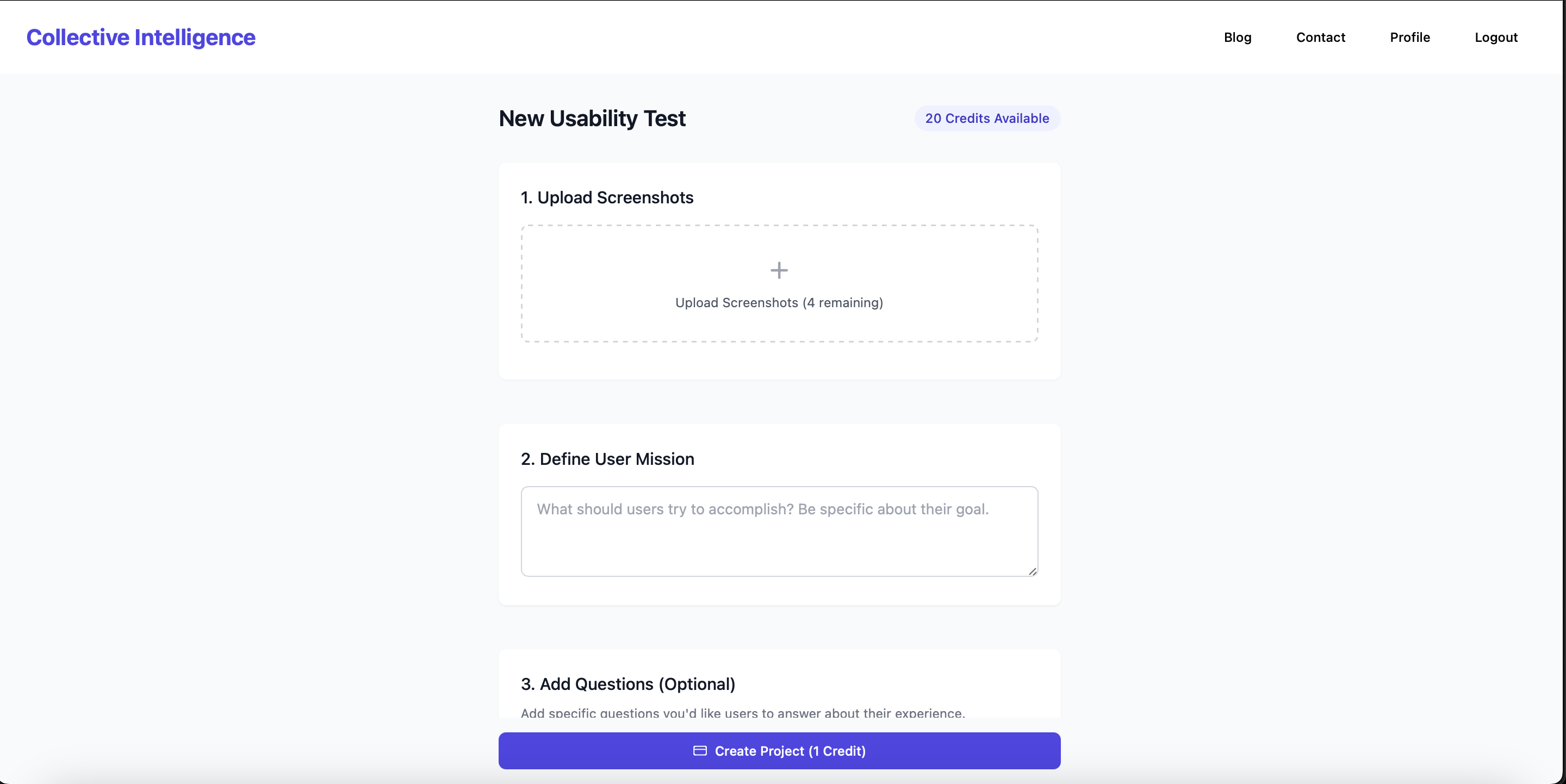
Task: Select the 2. Define User Mission heading
Action: [607, 459]
